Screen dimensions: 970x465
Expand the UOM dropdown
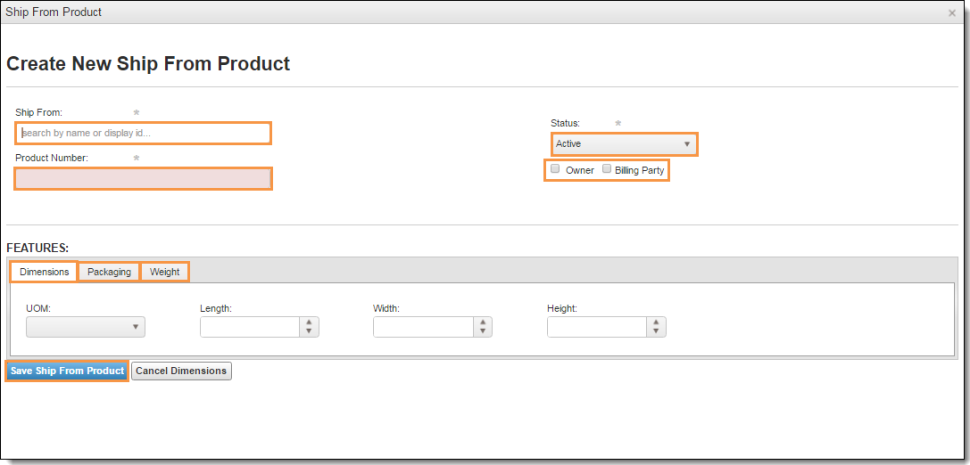85,327
